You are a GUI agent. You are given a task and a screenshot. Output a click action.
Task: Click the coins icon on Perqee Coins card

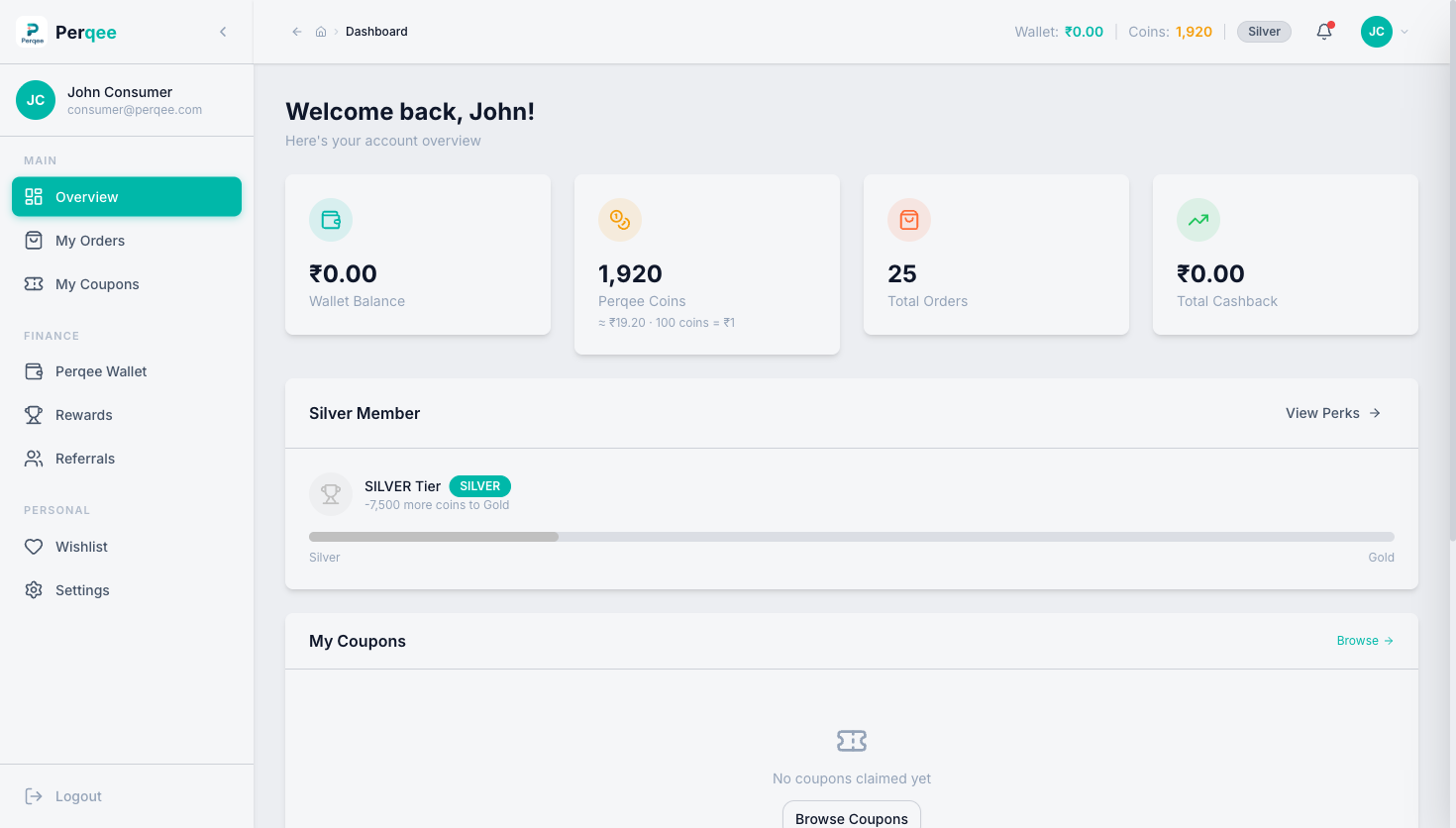[620, 220]
